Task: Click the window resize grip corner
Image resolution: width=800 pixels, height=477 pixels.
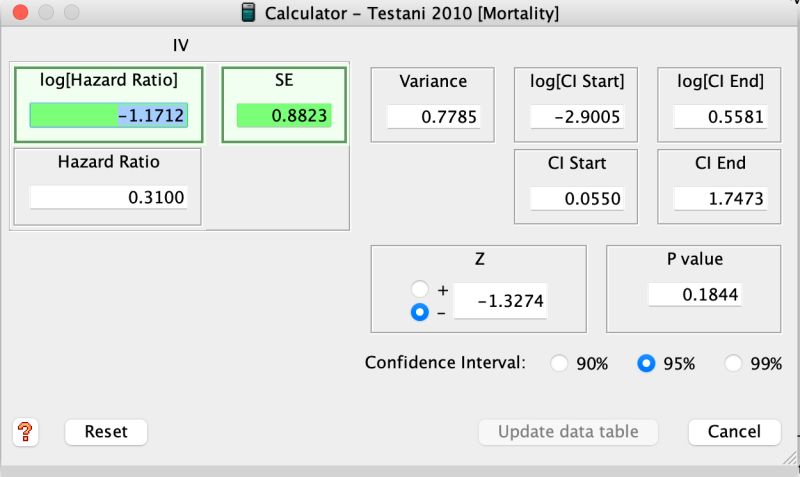Action: [x=790, y=458]
